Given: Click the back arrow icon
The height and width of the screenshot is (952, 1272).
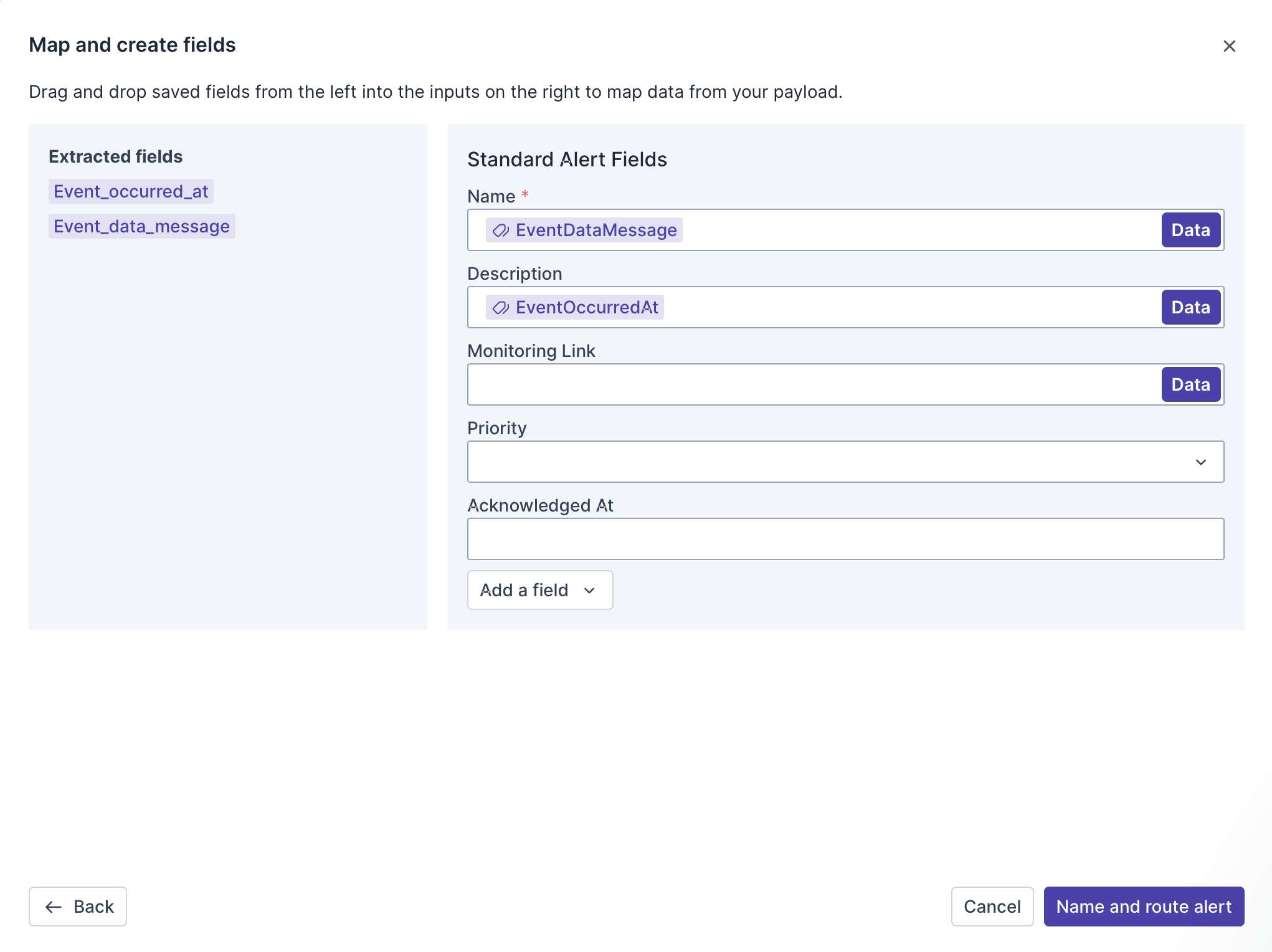Looking at the screenshot, I should 54,907.
